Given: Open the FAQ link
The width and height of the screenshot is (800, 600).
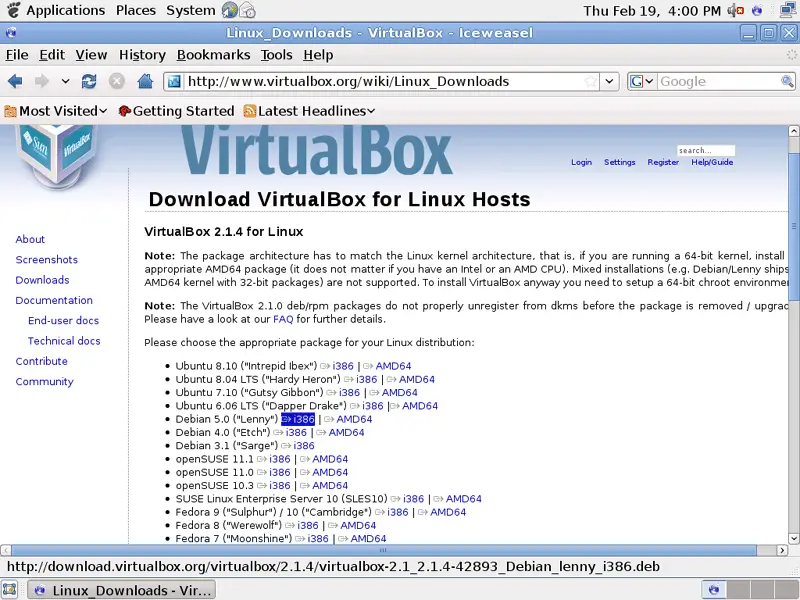Looking at the screenshot, I should [283, 319].
